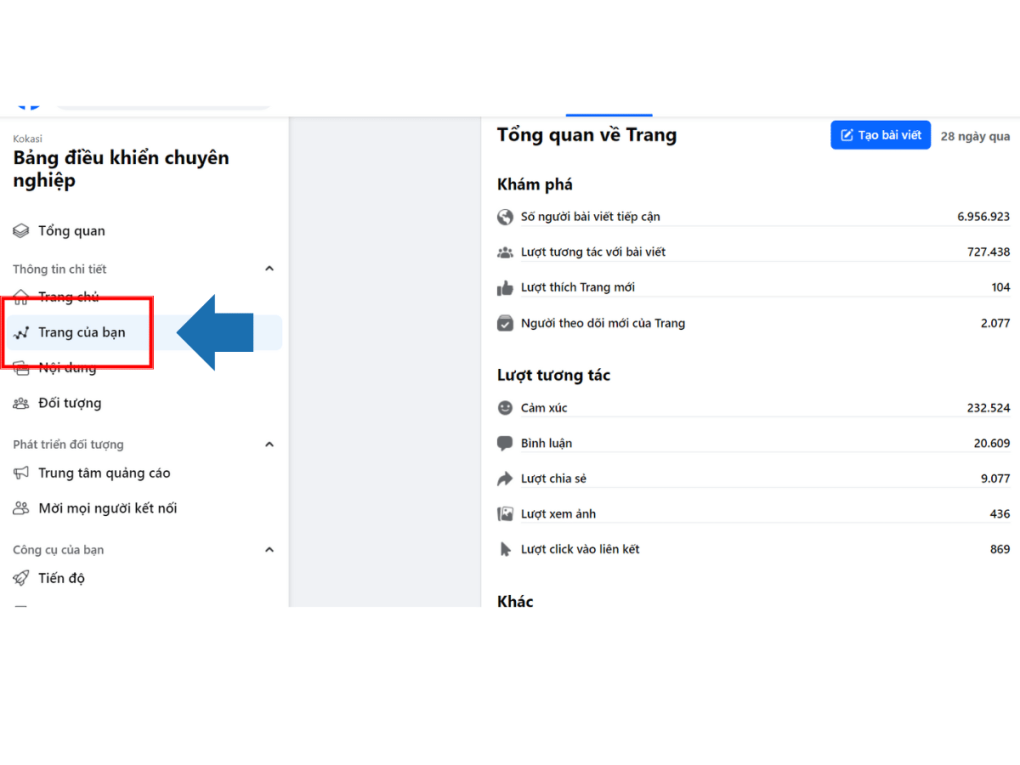This screenshot has width=1020, height=765.
Task: Click the Tổng quan layers icon
Action: tap(21, 231)
